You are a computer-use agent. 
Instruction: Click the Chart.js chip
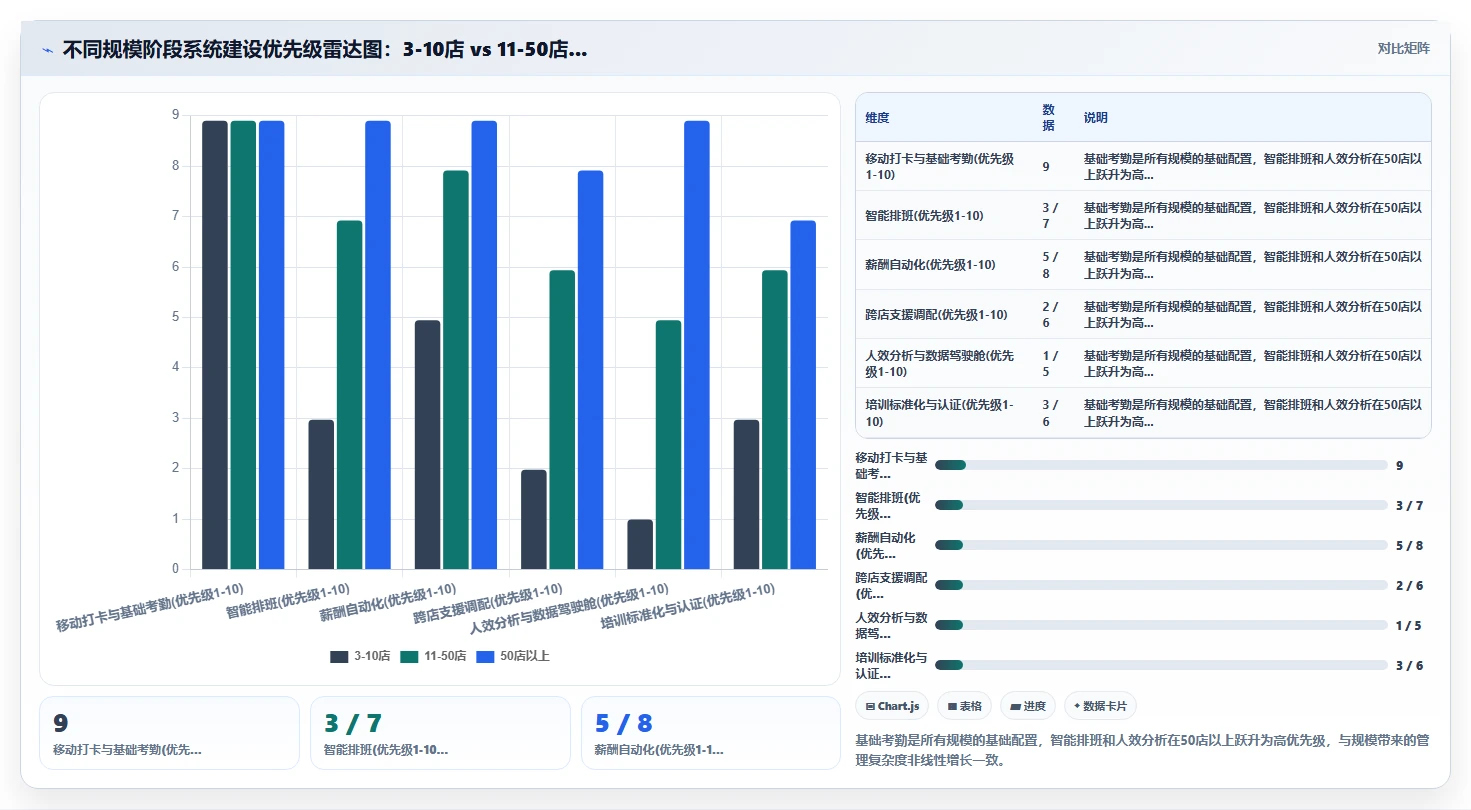pos(892,706)
